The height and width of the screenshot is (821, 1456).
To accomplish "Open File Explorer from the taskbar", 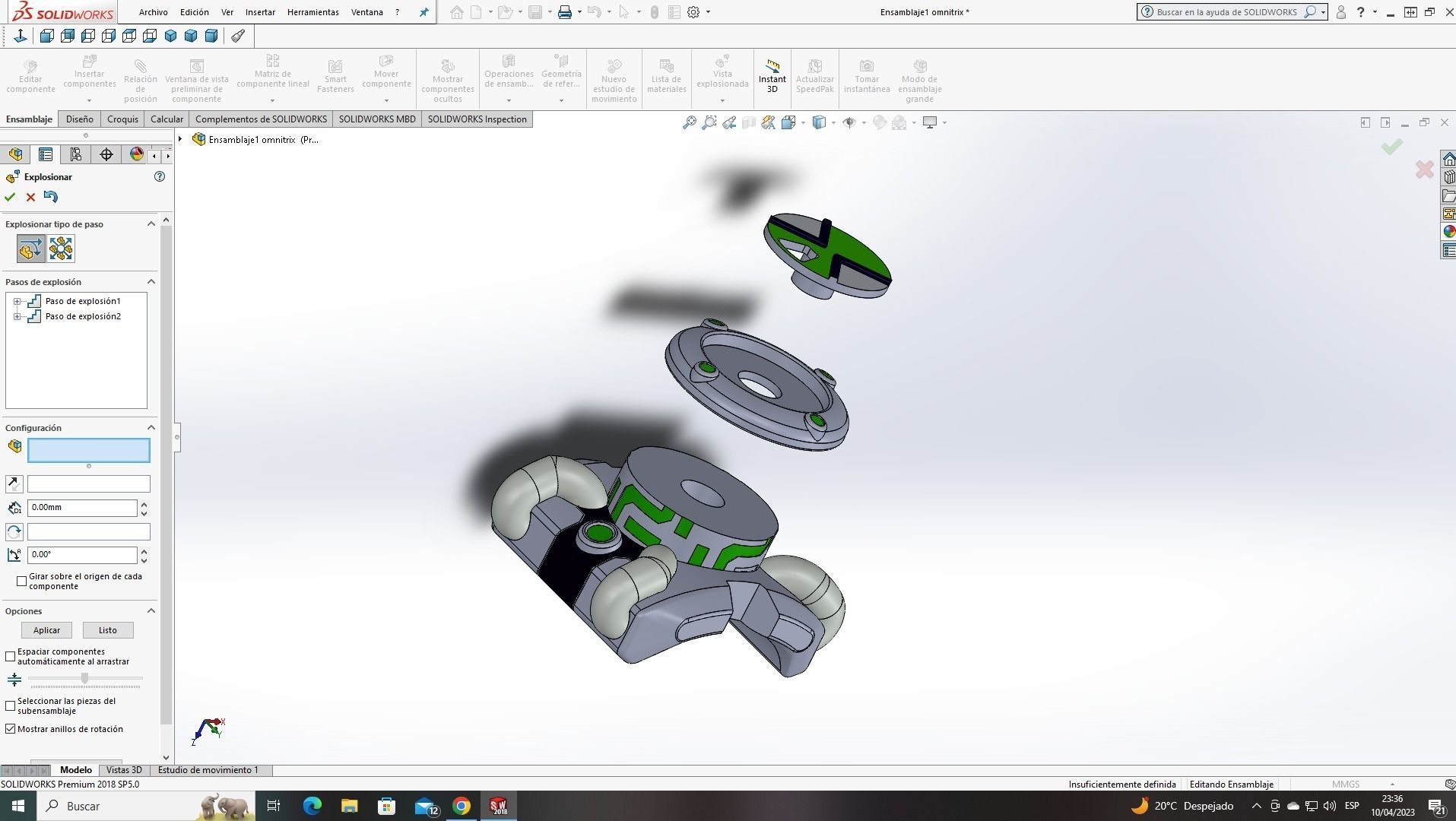I will point(349,806).
